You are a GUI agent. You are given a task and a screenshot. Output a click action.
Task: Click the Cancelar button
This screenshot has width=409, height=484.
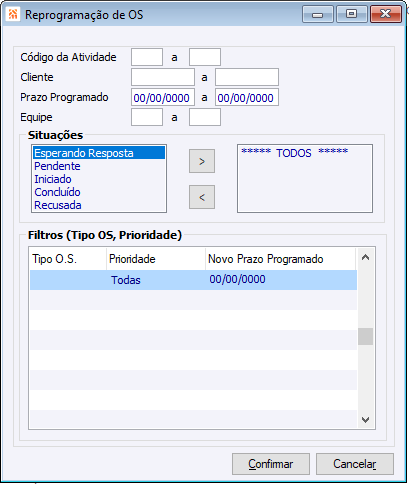coord(355,464)
